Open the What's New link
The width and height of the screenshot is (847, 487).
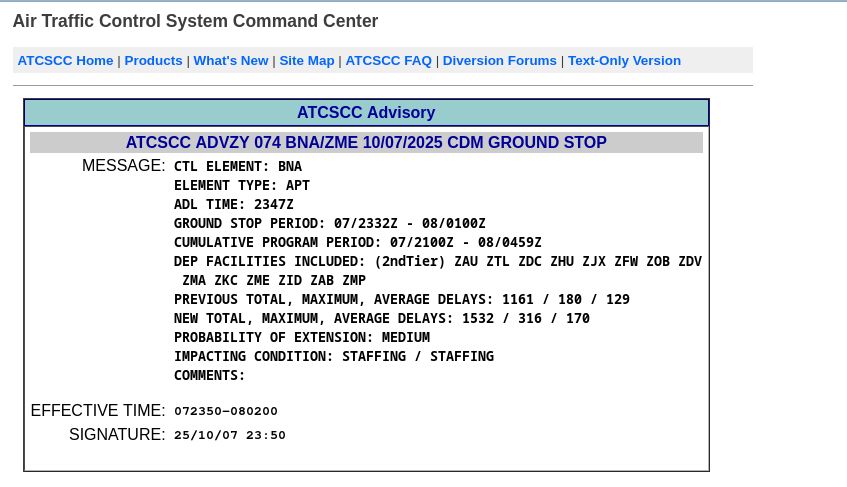point(231,60)
